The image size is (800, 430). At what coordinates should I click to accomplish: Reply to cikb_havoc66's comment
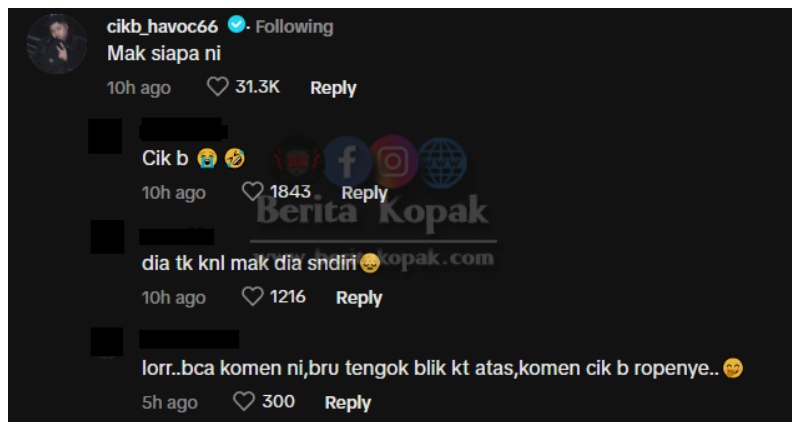click(333, 88)
